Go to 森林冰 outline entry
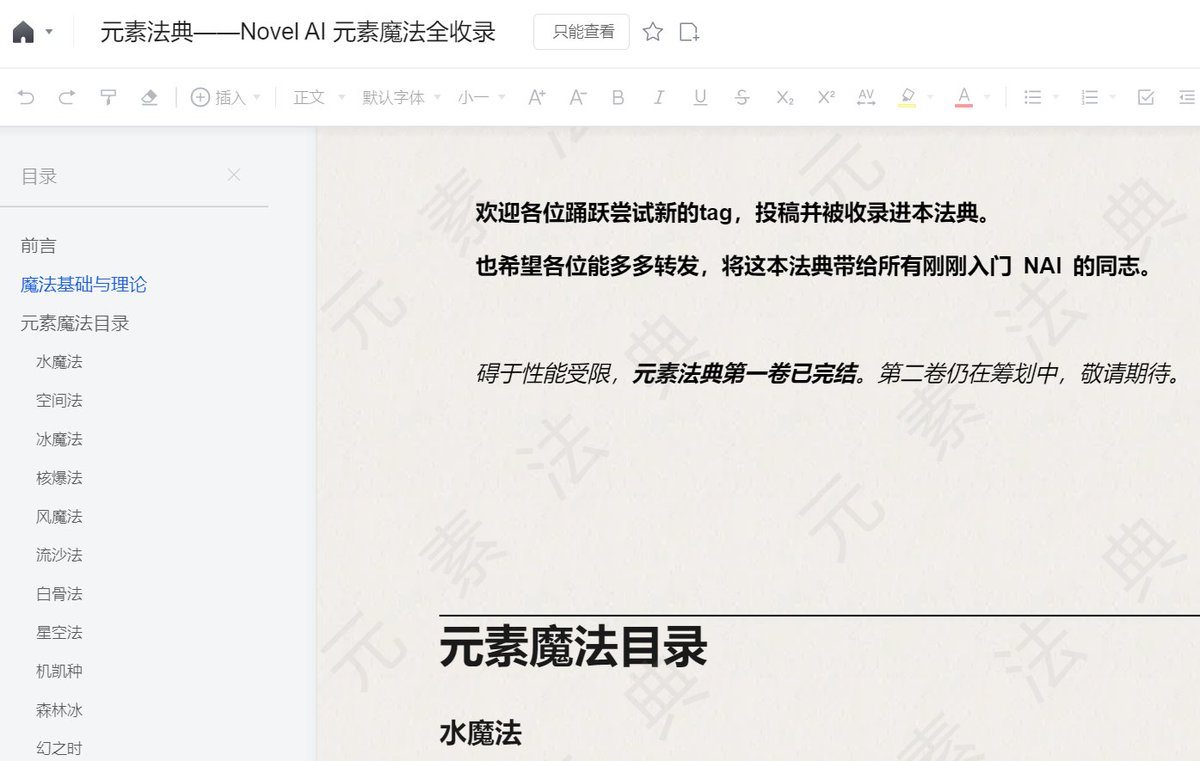 59,710
